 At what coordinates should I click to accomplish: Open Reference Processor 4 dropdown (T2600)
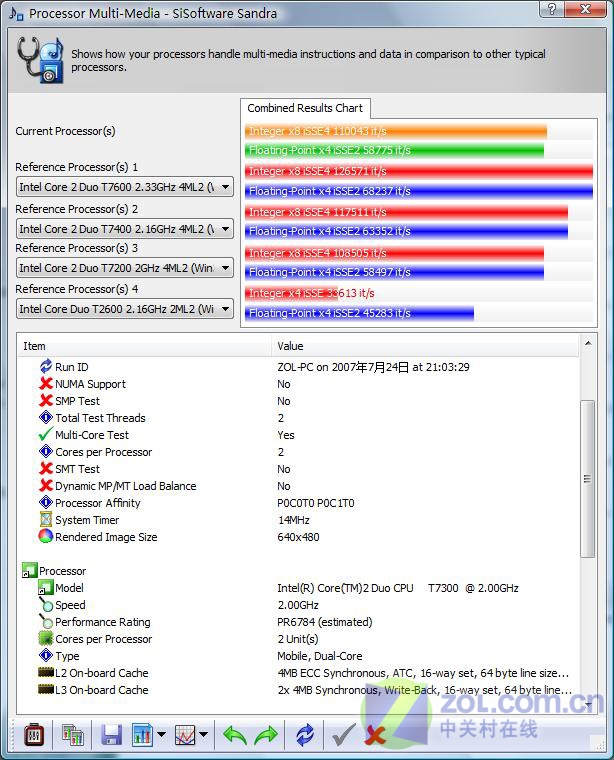[125, 309]
